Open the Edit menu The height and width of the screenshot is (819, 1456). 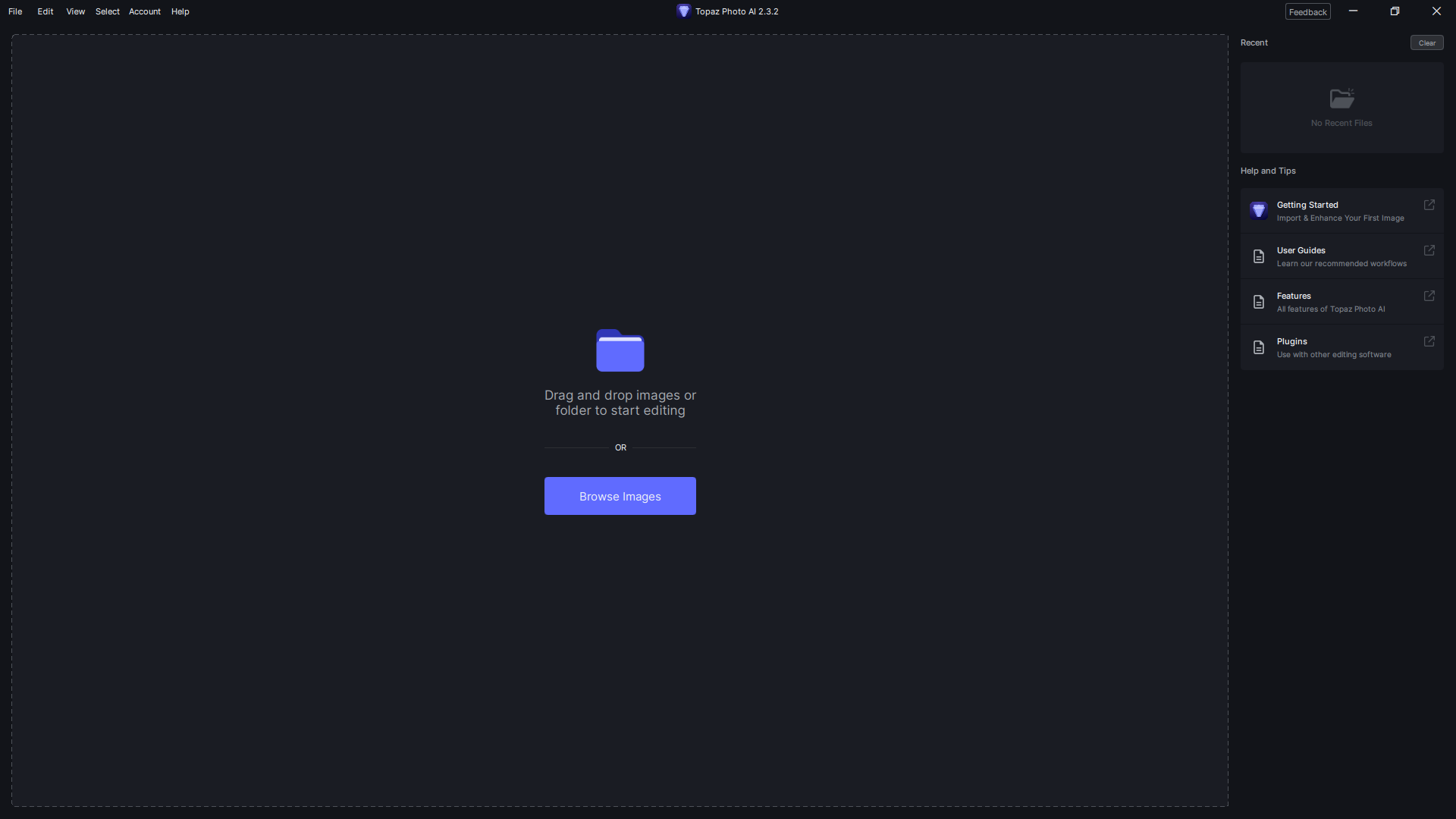pyautogui.click(x=45, y=11)
